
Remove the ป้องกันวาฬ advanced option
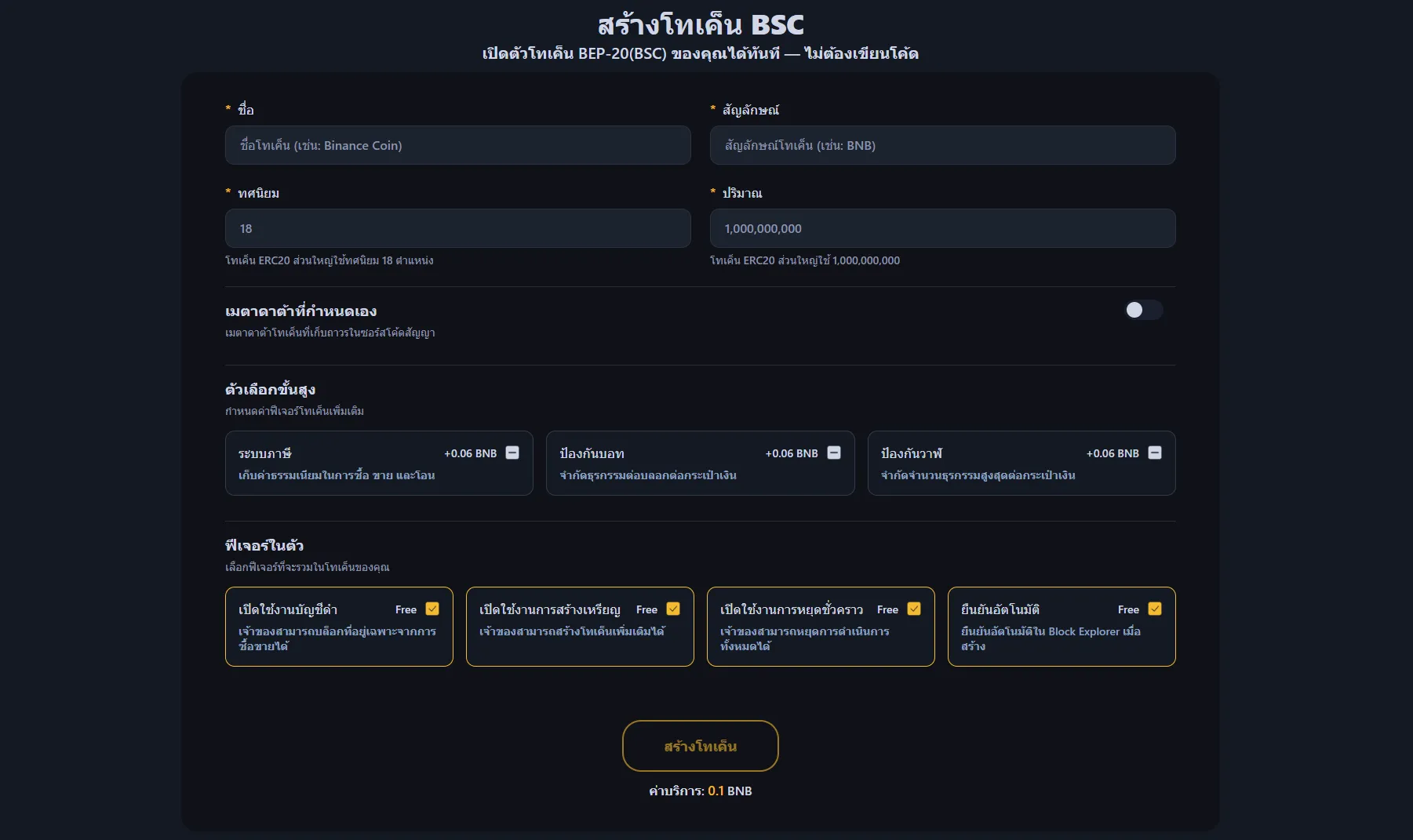pos(1155,453)
